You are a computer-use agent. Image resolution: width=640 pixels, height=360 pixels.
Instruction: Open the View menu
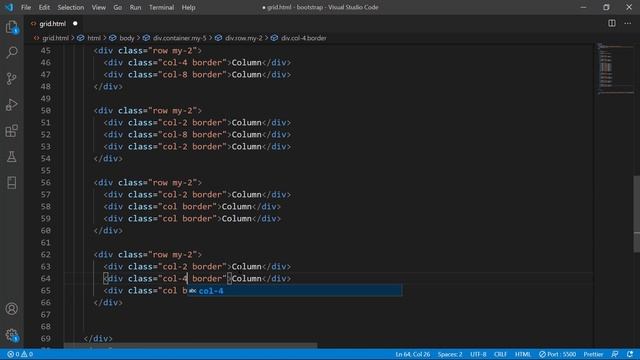point(98,7)
